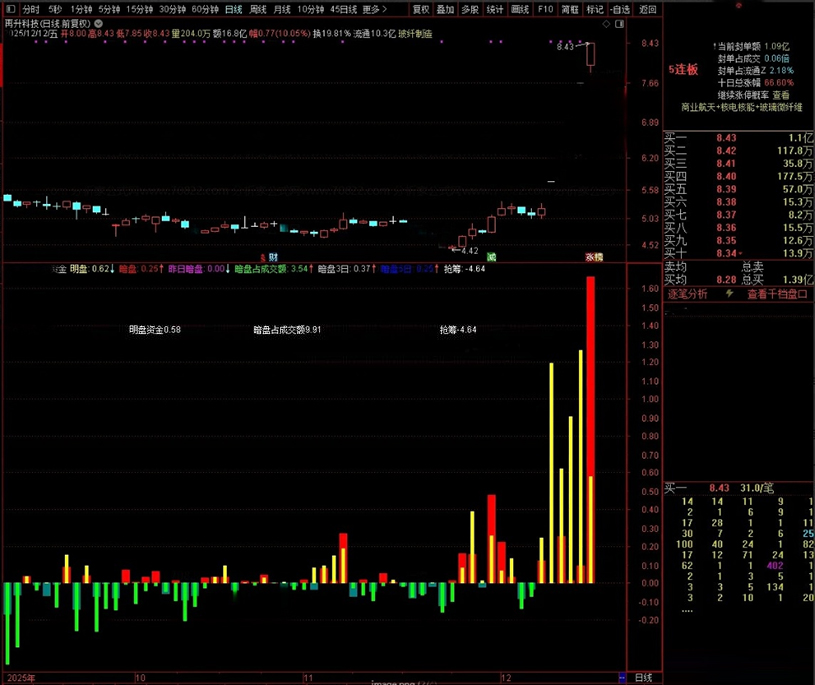Screen dimensions: 815x685
Task: Click the 暗盘占成交额 indicator label
Action: (x=260, y=269)
